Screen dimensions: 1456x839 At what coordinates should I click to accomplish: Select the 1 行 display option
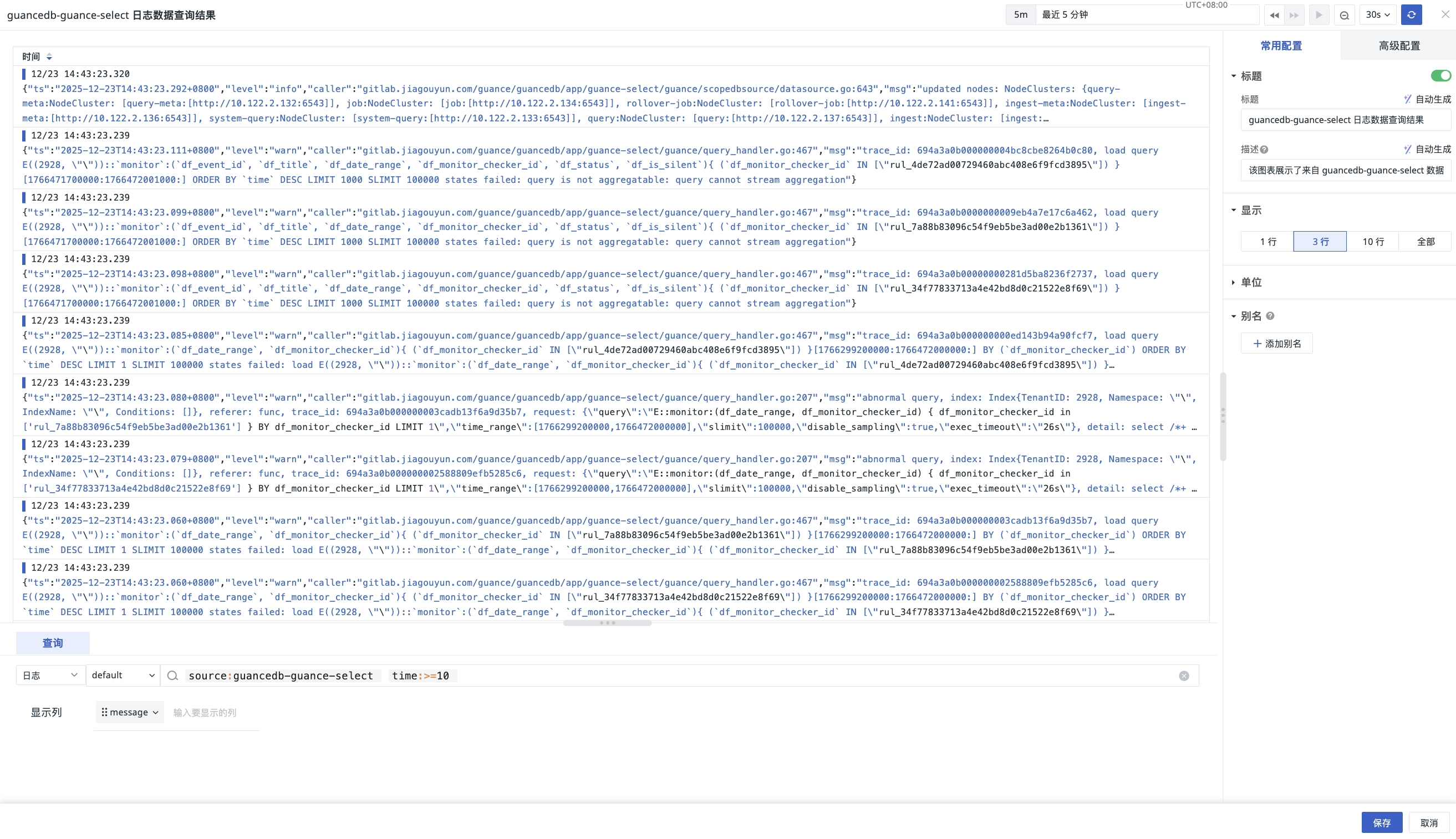click(1267, 242)
